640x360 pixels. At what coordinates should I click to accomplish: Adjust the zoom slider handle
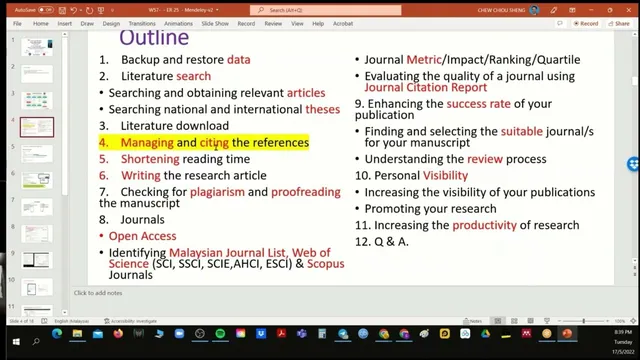[x=584, y=321]
